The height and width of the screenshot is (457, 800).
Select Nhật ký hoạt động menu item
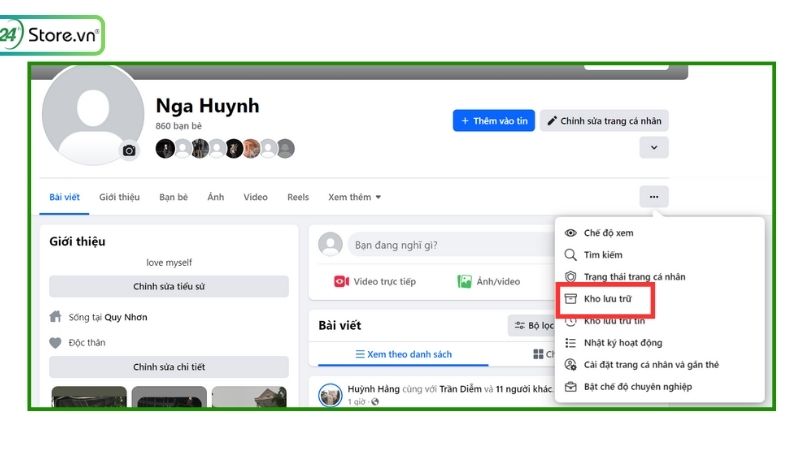tap(659, 343)
